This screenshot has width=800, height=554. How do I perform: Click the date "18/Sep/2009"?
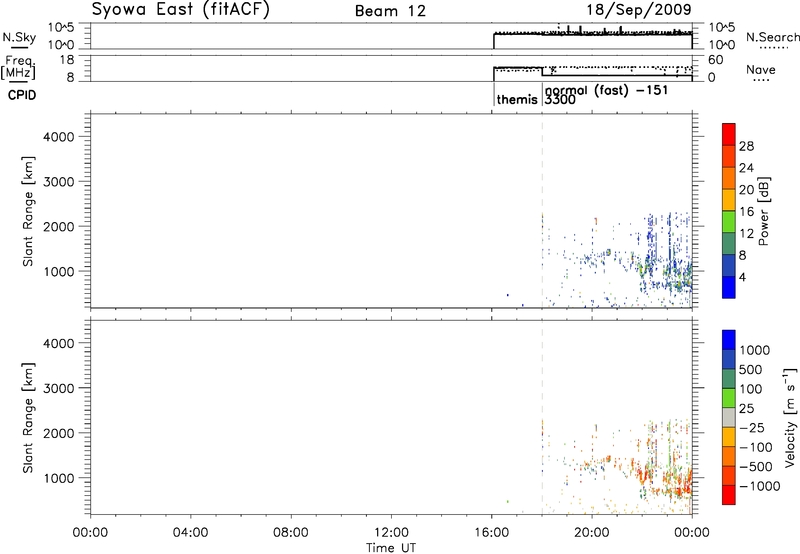(639, 10)
